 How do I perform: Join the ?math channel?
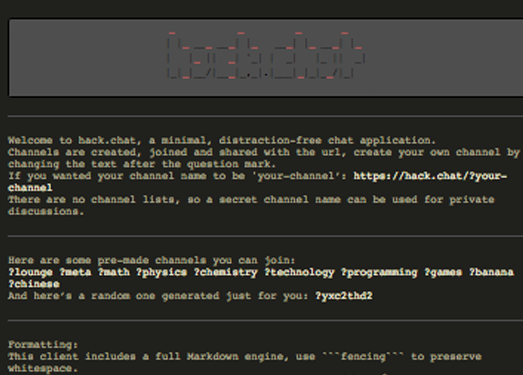tap(114, 272)
